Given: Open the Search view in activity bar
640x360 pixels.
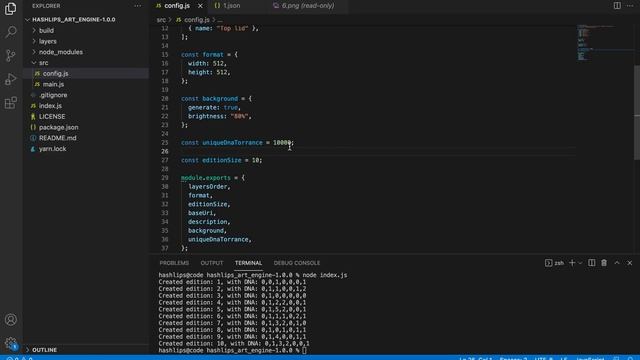Looking at the screenshot, I should click(x=11, y=31).
